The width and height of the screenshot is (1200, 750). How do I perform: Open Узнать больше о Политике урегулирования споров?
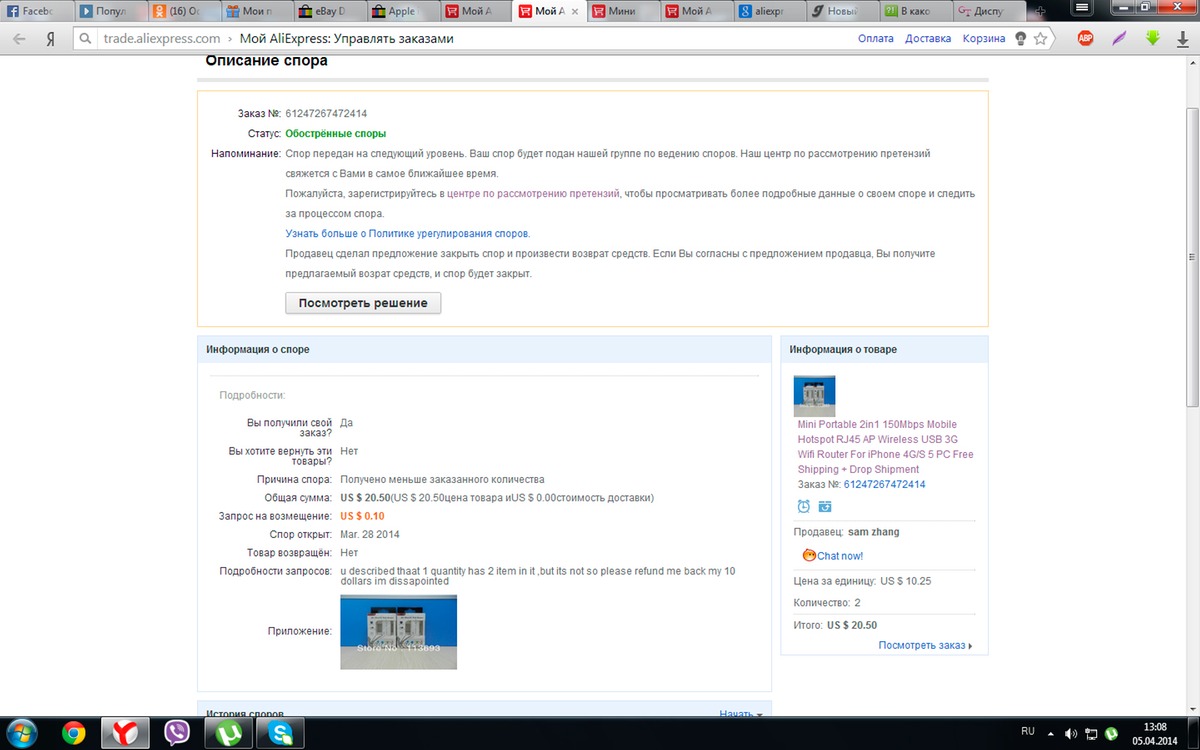click(x=407, y=233)
